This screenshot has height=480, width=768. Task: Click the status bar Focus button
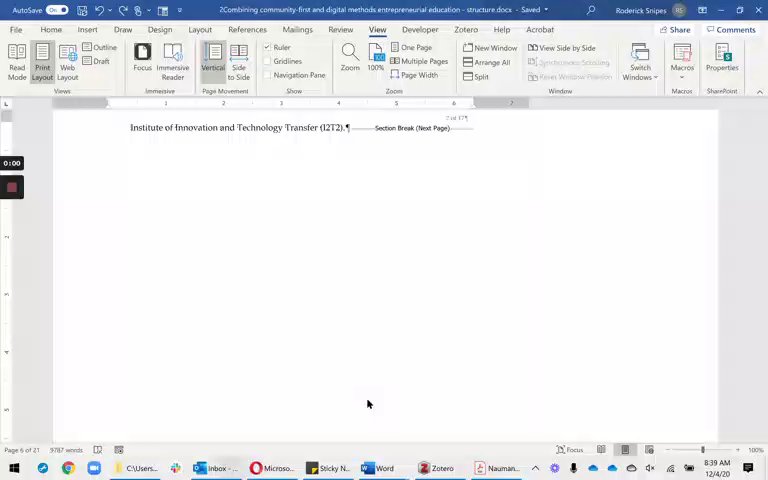coord(570,450)
